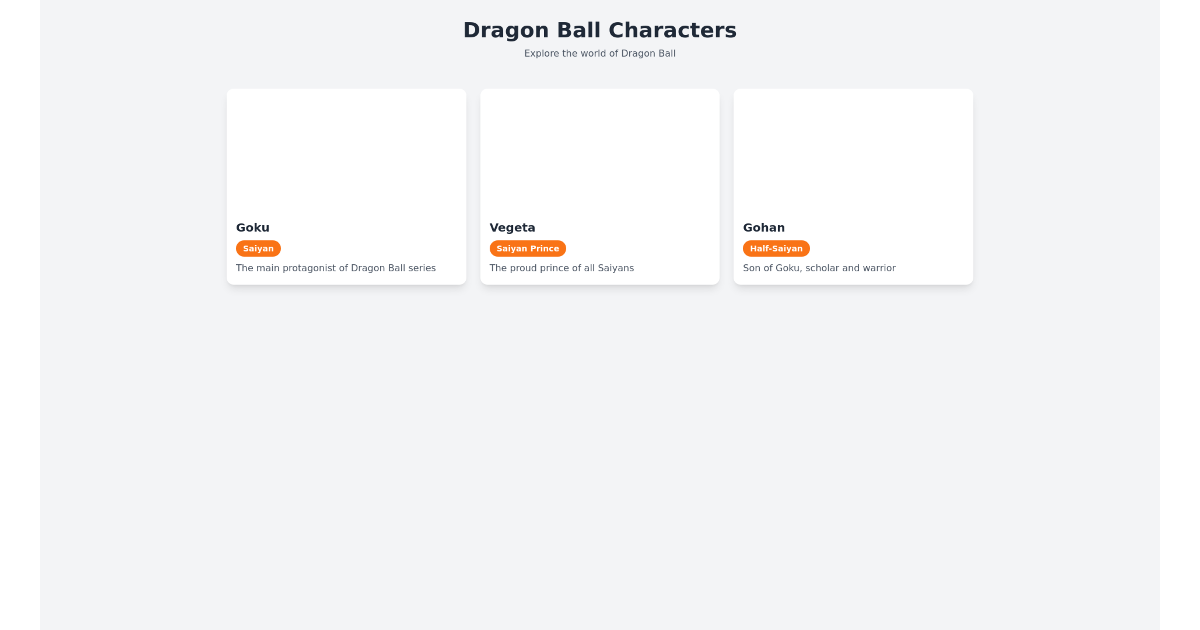1200x630 pixels.
Task: Select the Vegeta character card
Action: click(599, 186)
